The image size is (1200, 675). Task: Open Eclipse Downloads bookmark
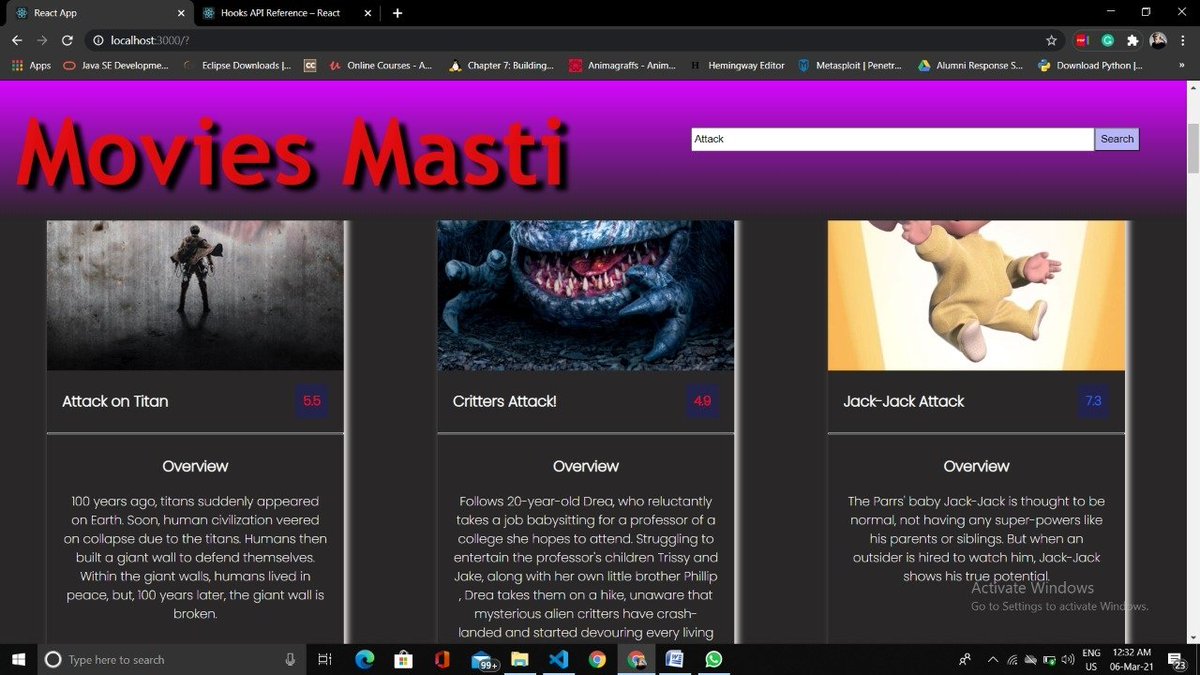pos(237,65)
